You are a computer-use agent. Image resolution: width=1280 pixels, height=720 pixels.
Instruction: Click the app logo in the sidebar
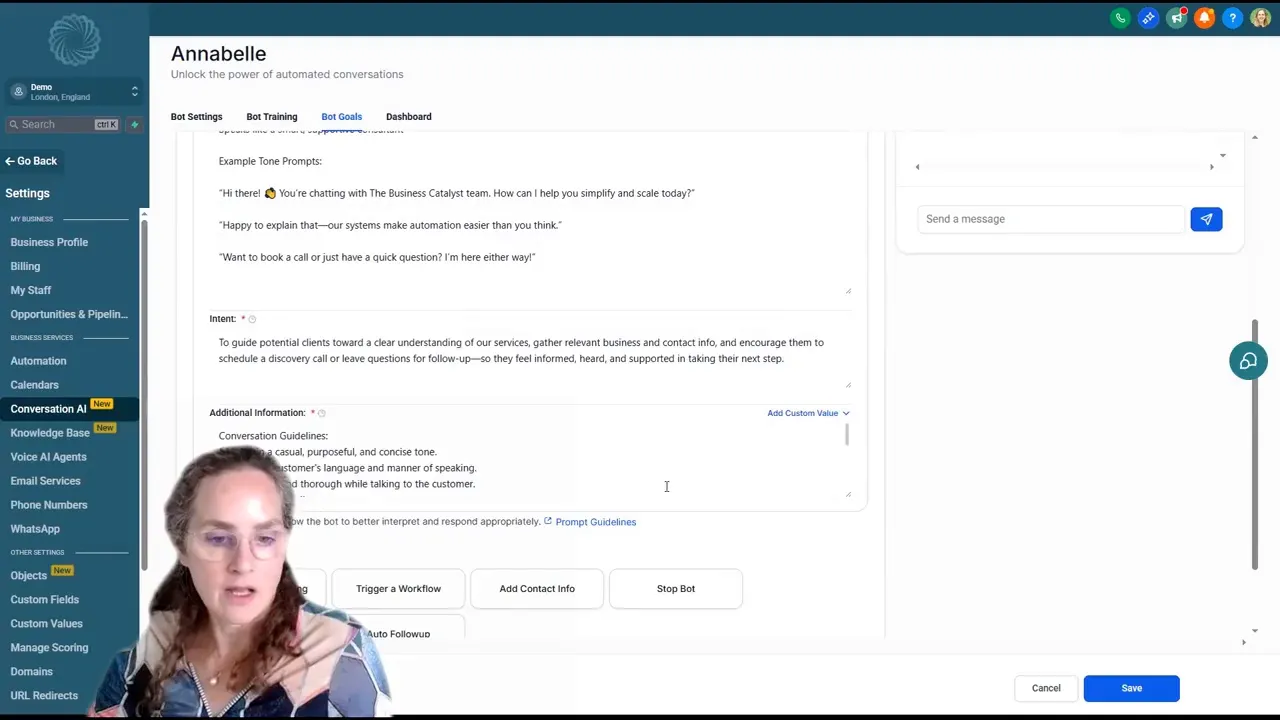[74, 40]
